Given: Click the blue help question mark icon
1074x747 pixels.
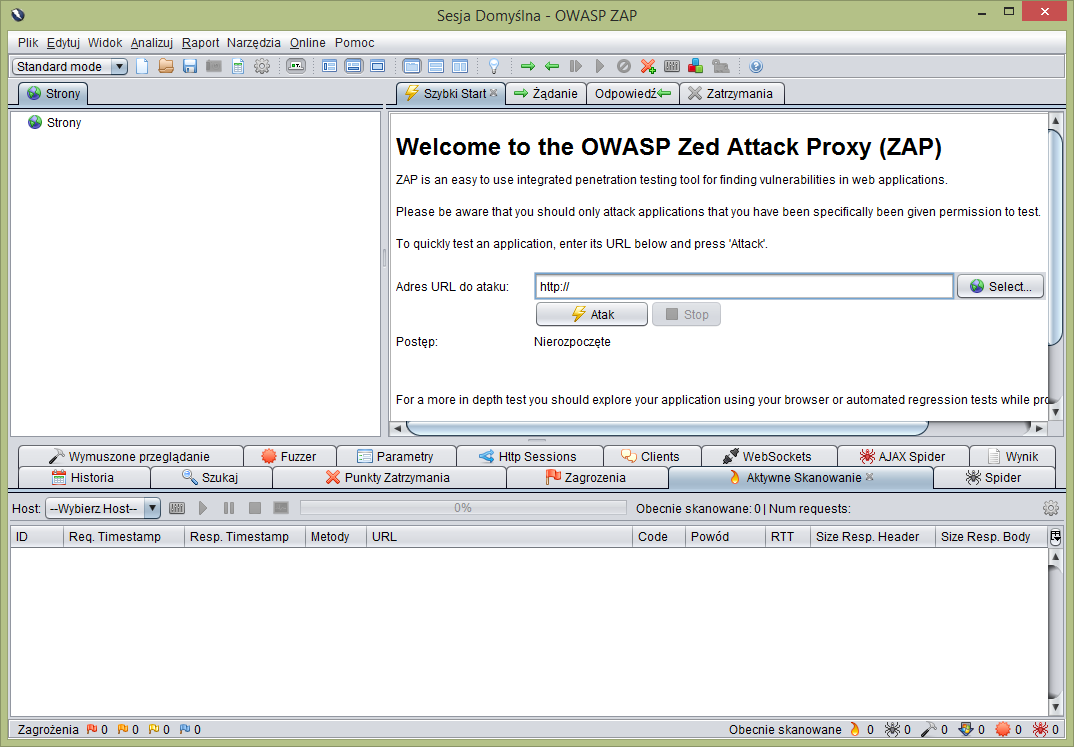Looking at the screenshot, I should point(756,66).
